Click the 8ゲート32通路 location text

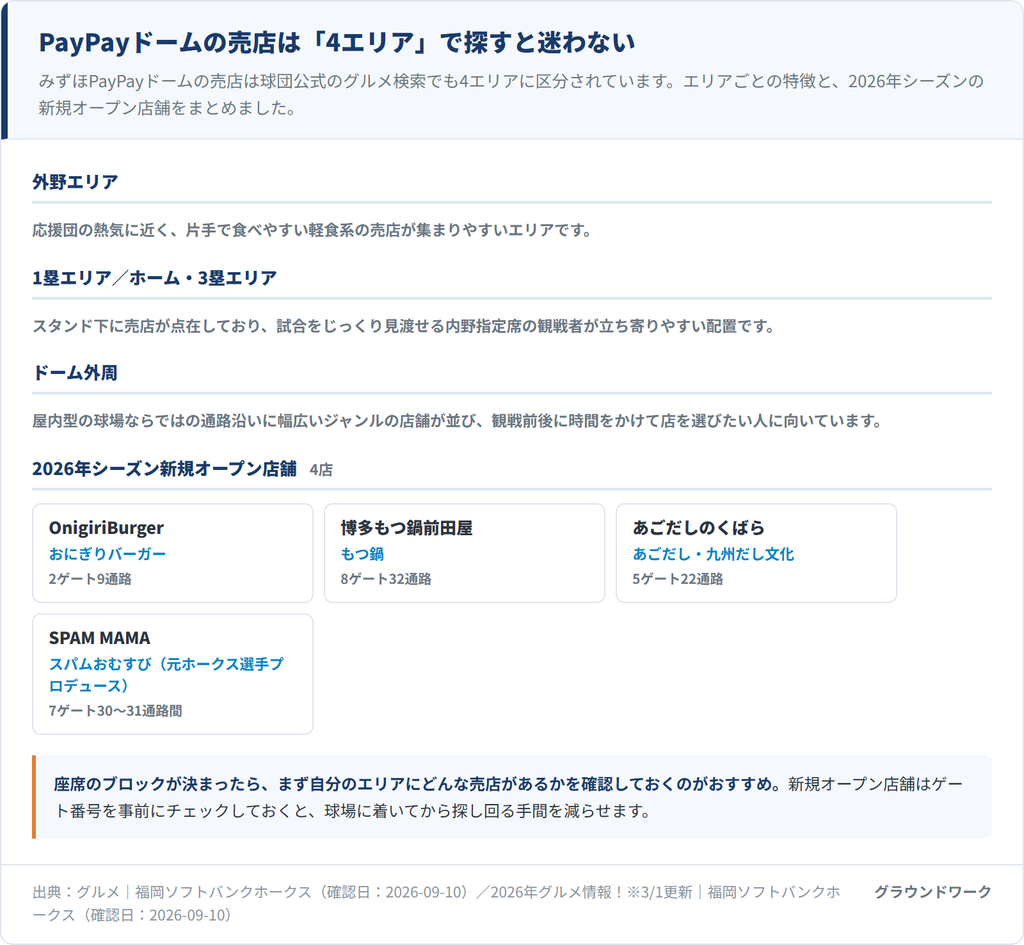(x=386, y=579)
